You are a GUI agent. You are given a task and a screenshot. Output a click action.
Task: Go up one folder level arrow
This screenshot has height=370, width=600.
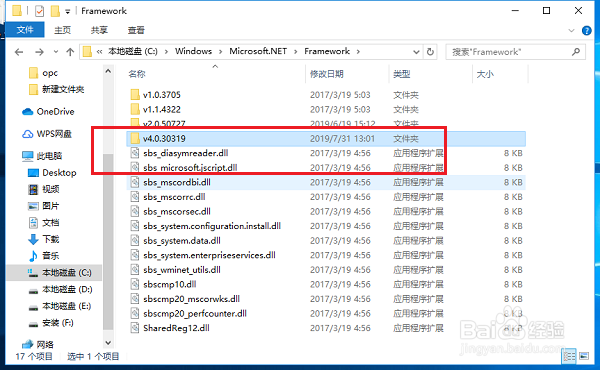[70, 52]
